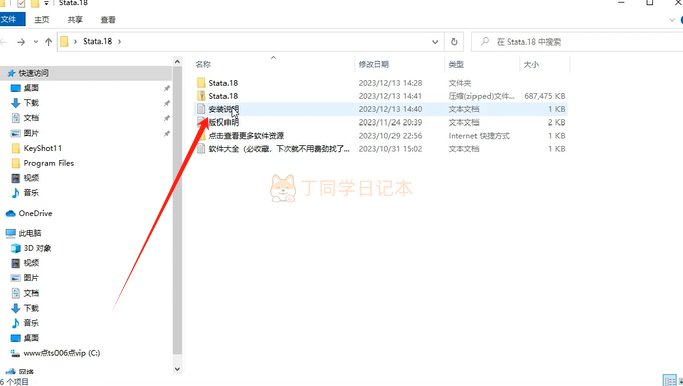The height and width of the screenshot is (386, 683).
Task: Click navigation pane scrollbar up arrow
Action: pos(177,62)
